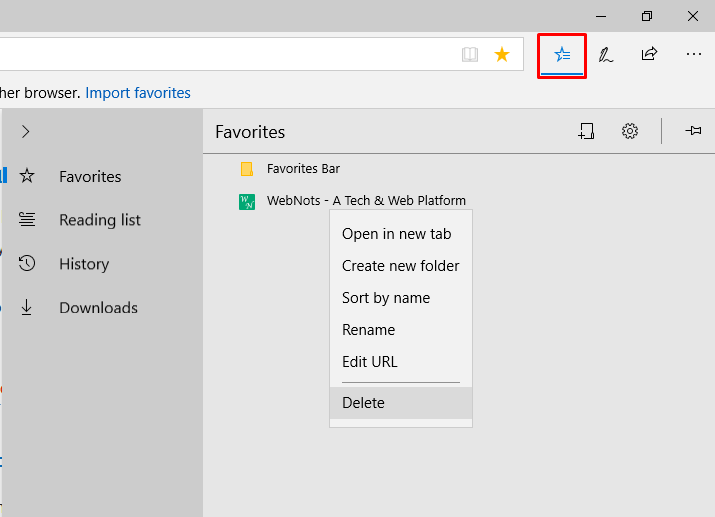Open favorites settings gear icon
The height and width of the screenshot is (517, 715).
(630, 131)
